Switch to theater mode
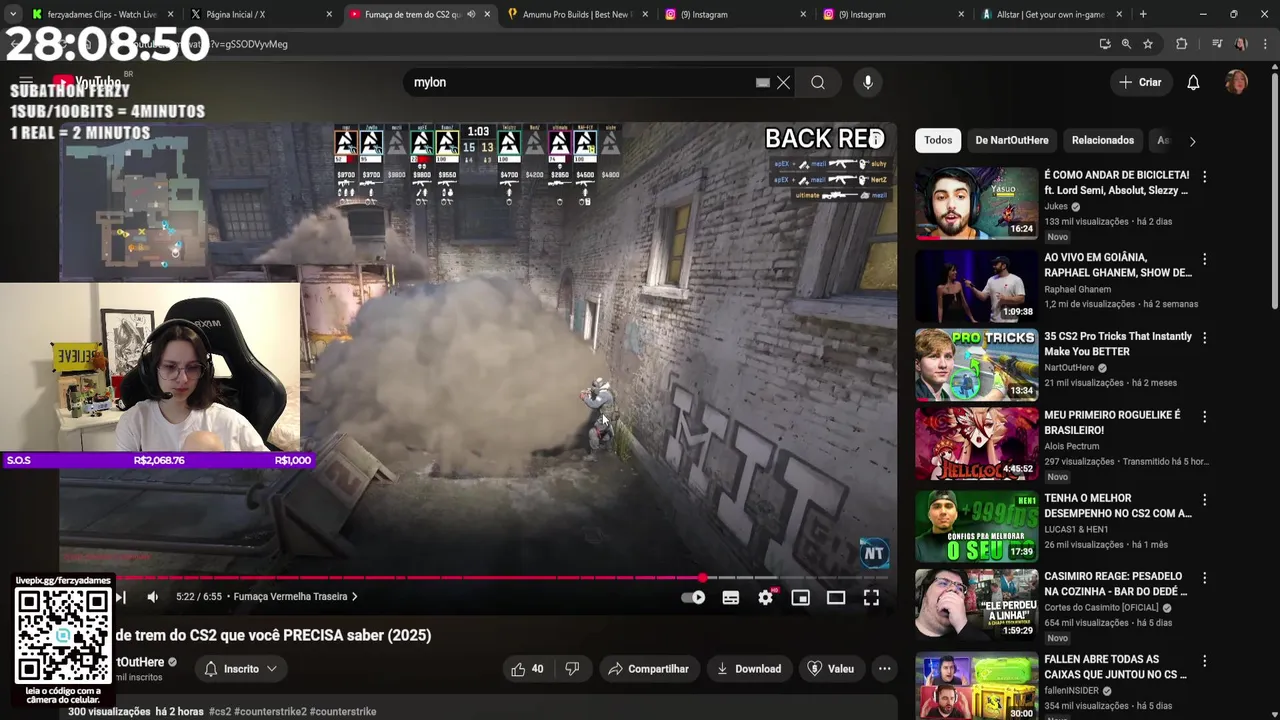The height and width of the screenshot is (720, 1280). 836,597
